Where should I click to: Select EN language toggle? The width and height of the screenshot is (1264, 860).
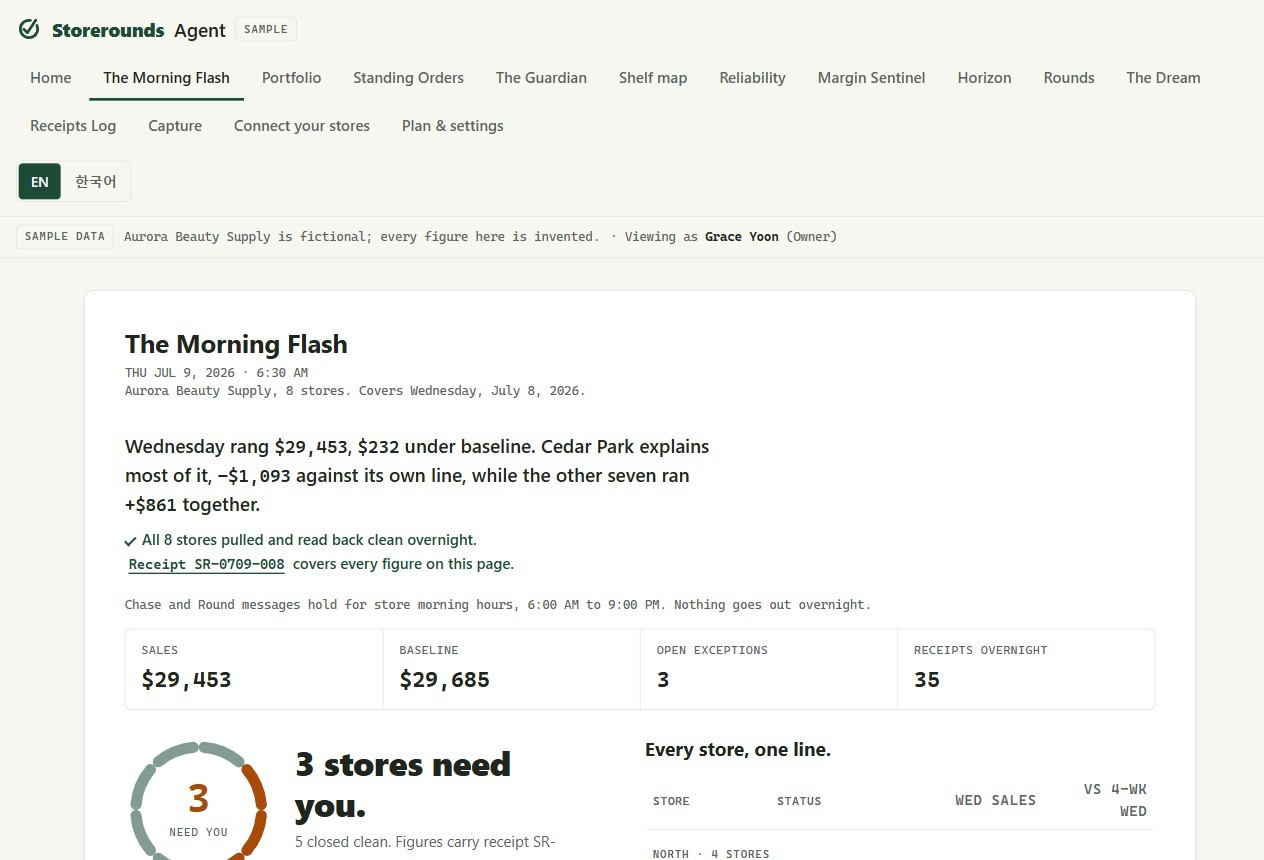(x=40, y=182)
